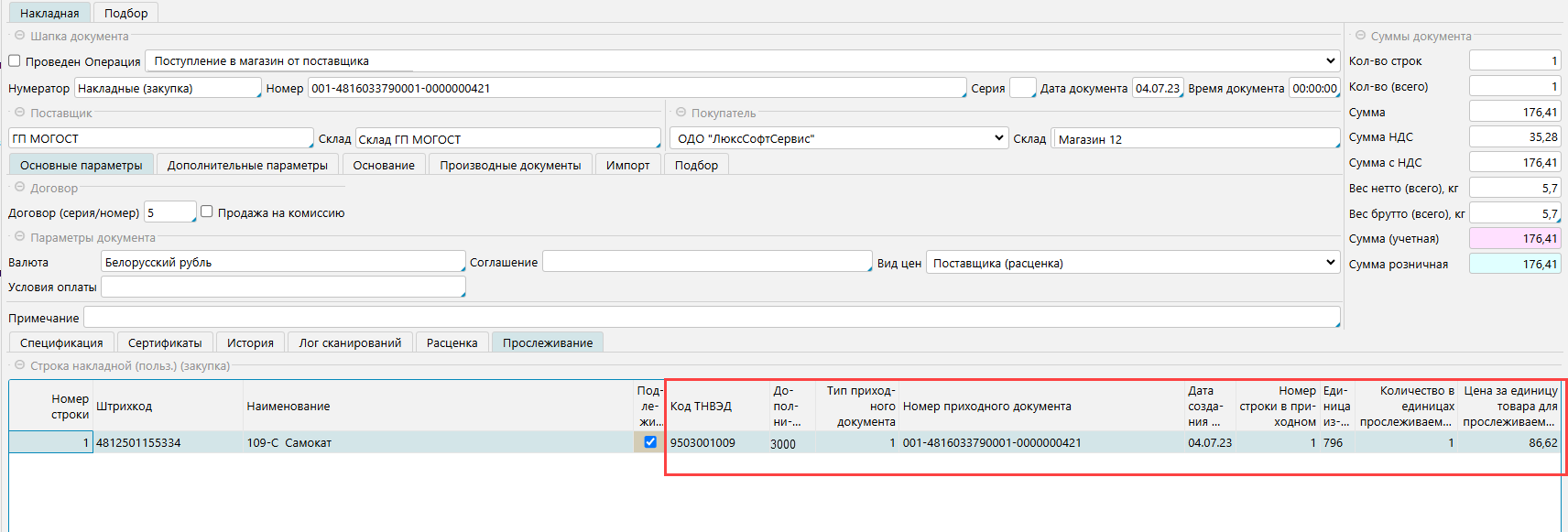Toggle the Проведен checkbox
The width and height of the screenshot is (1568, 532).
point(15,61)
